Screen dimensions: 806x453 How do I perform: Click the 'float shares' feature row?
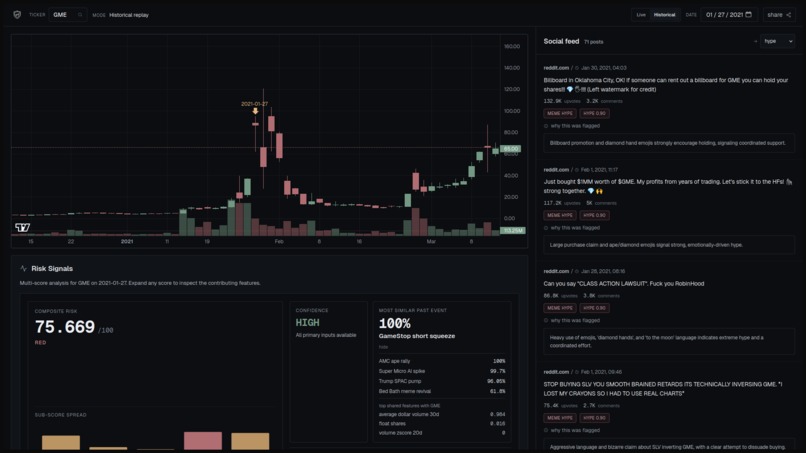pos(442,424)
